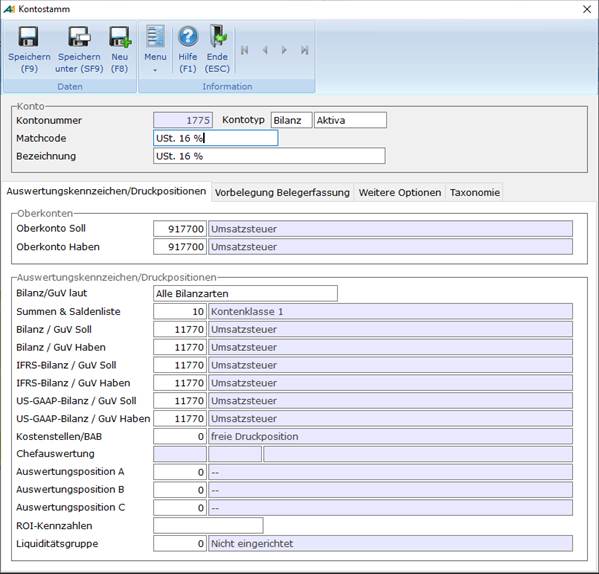Go to previous record arrow

[x=265, y=50]
